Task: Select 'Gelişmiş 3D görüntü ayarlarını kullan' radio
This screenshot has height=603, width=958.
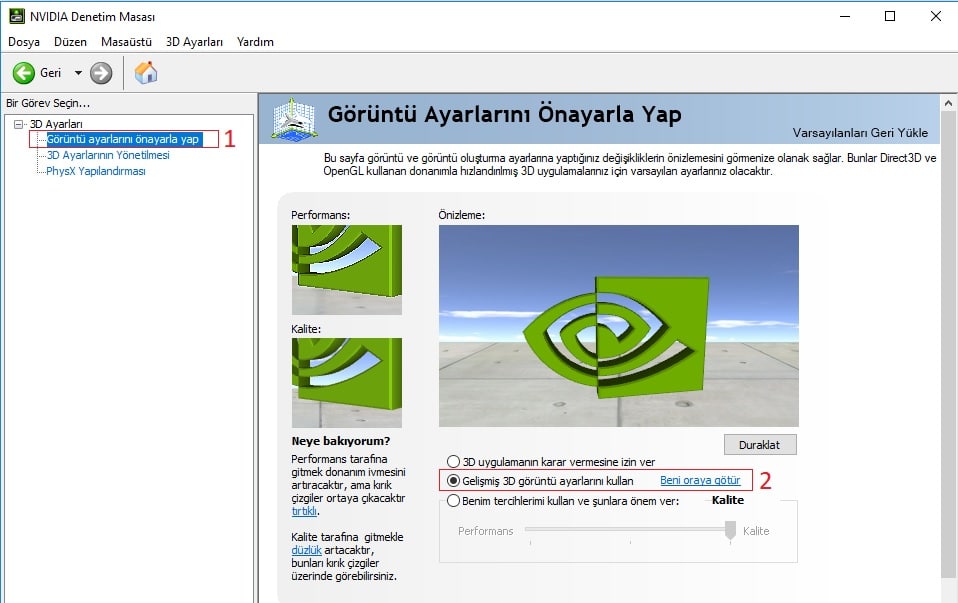Action: [x=453, y=481]
